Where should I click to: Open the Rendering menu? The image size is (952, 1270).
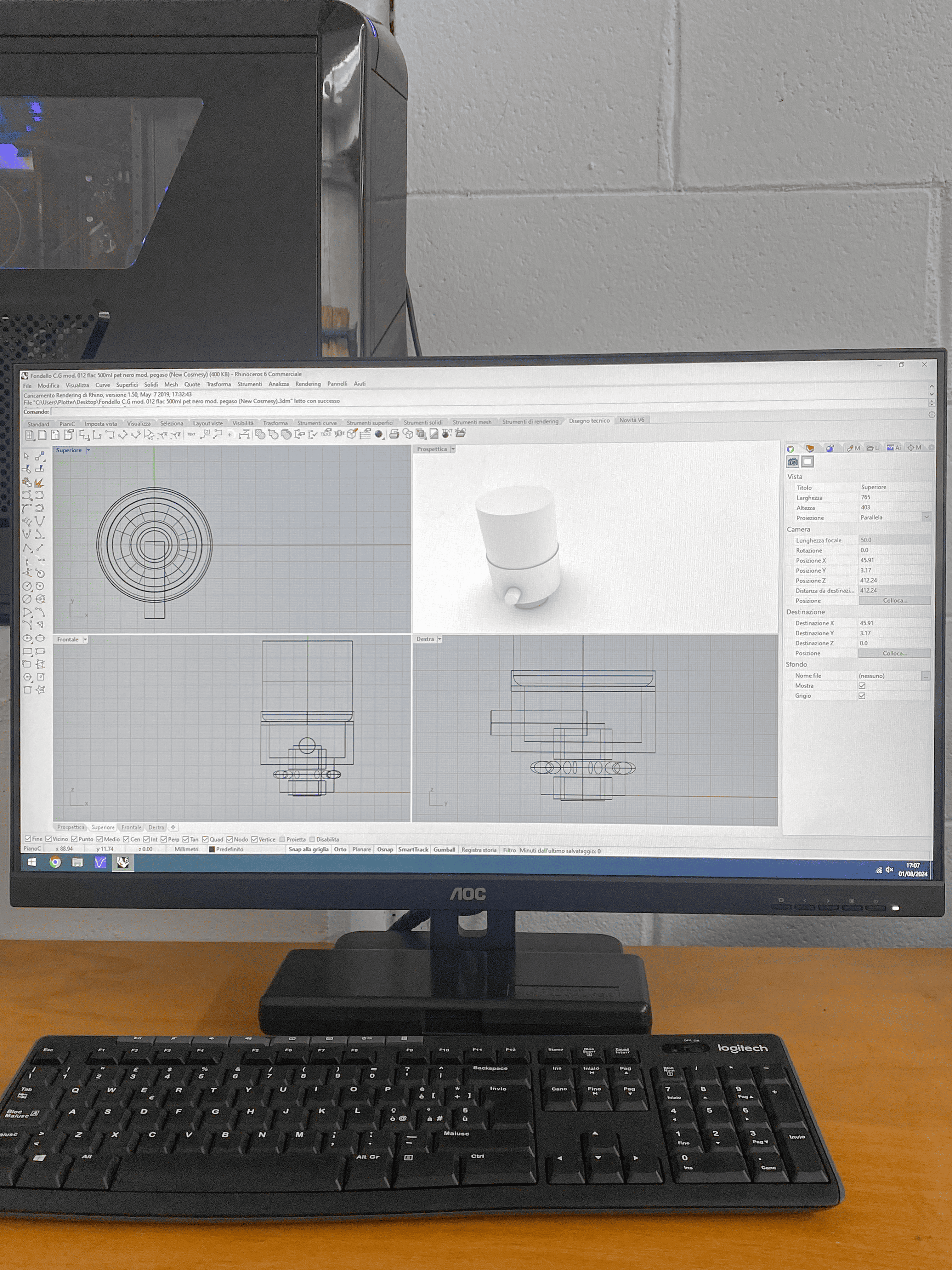click(x=308, y=384)
